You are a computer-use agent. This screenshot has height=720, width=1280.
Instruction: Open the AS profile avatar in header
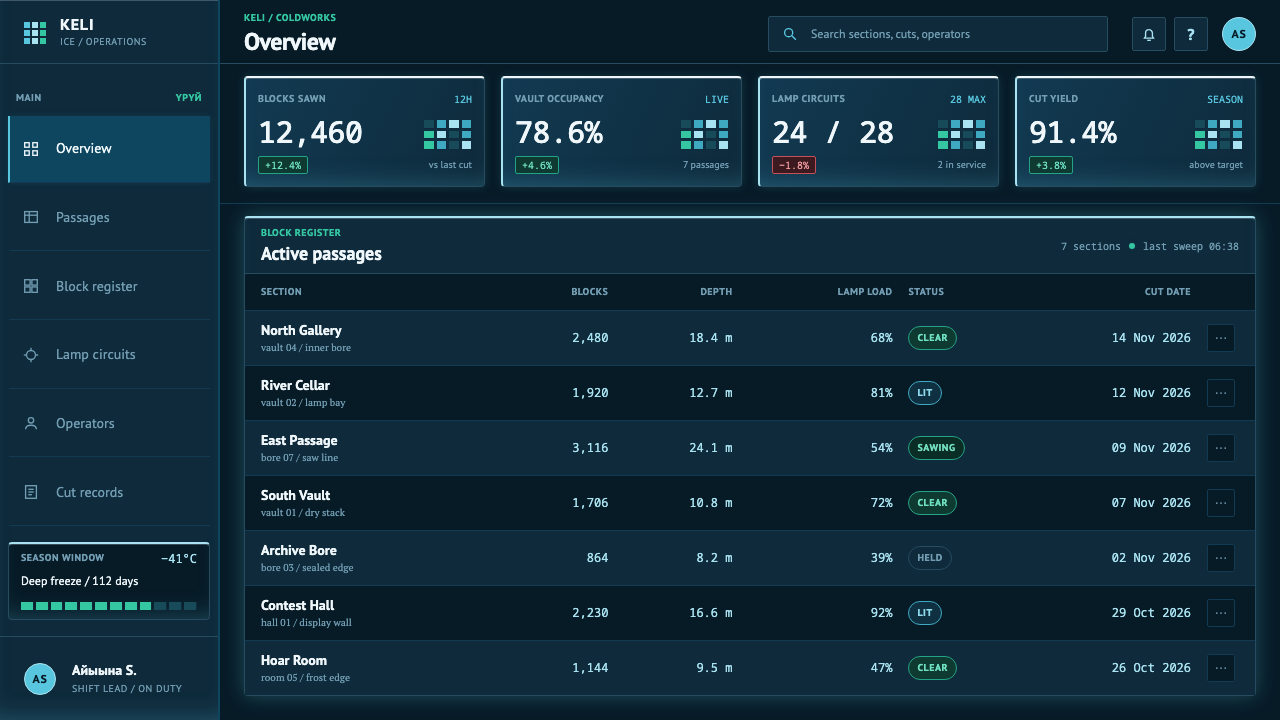coord(1239,34)
